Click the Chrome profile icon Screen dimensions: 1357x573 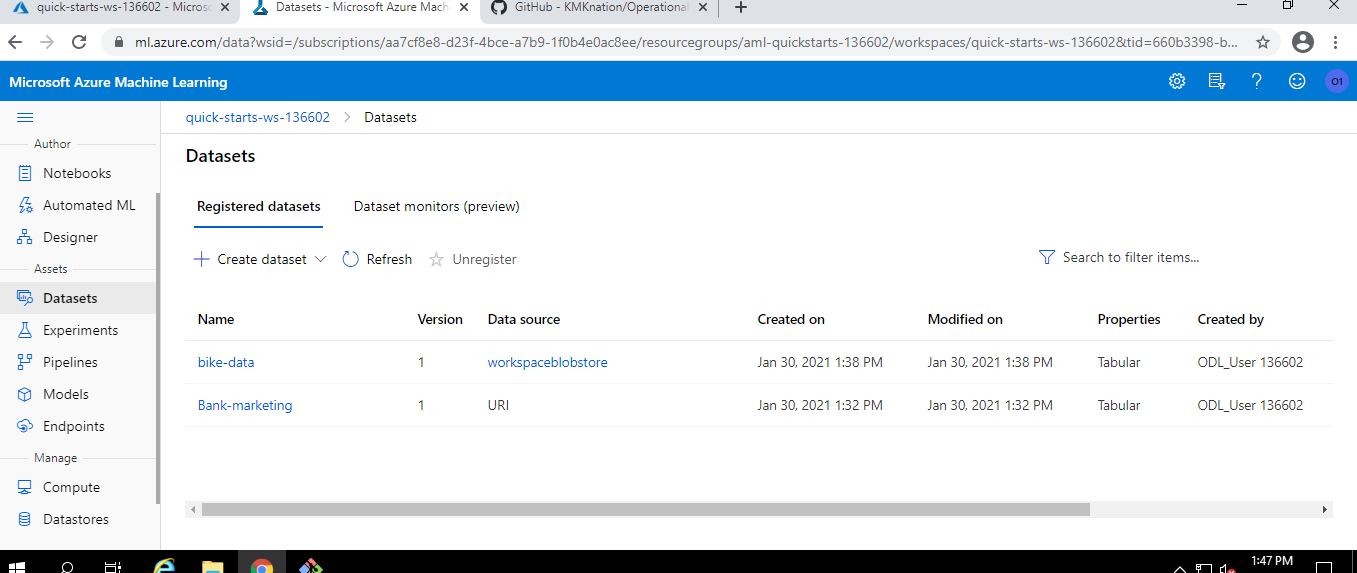[x=1302, y=43]
